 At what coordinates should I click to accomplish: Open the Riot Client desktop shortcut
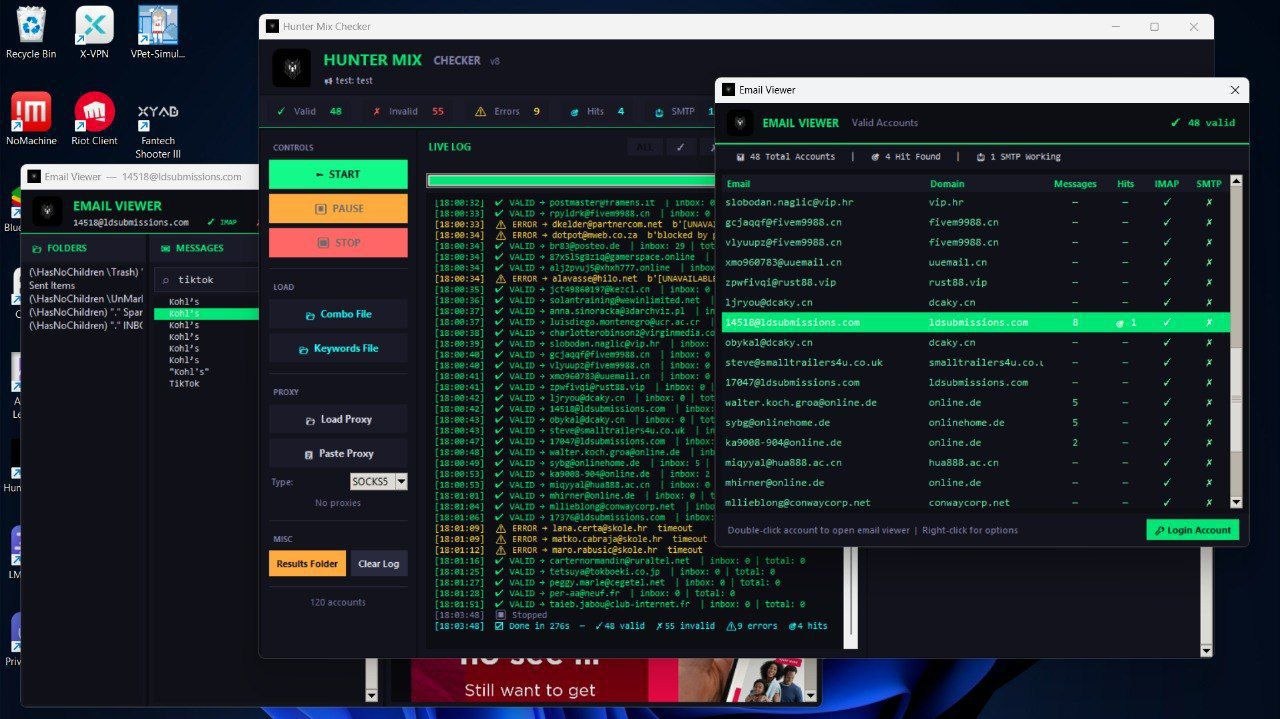(94, 119)
